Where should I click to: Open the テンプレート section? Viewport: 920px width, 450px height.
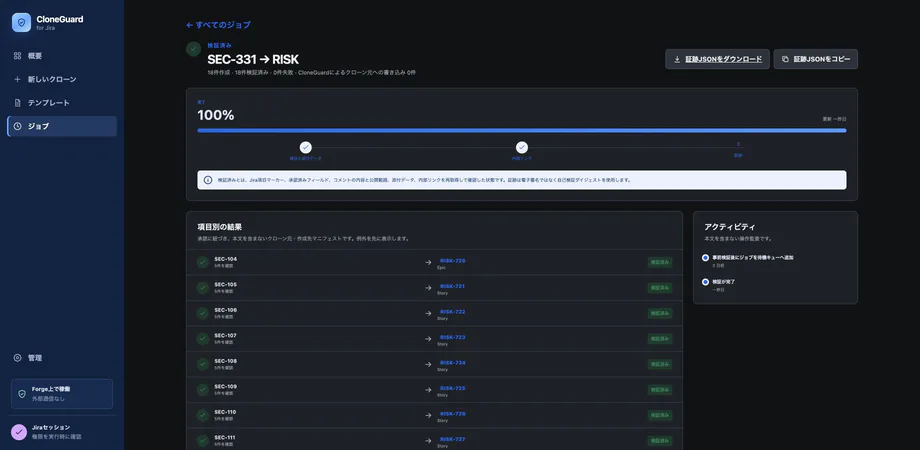click(x=62, y=103)
